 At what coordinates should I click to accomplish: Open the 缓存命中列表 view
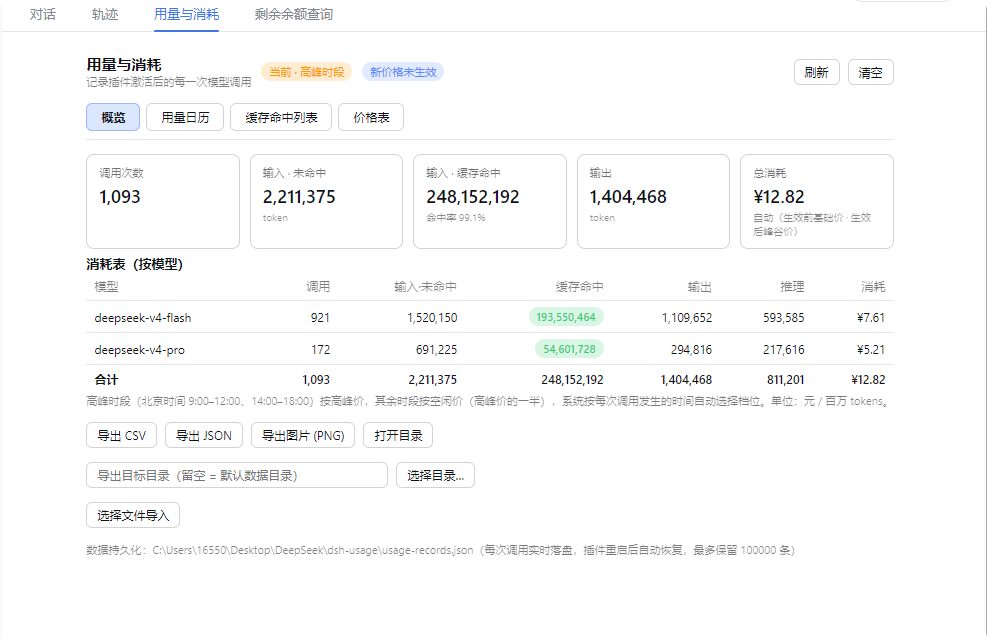pos(281,117)
